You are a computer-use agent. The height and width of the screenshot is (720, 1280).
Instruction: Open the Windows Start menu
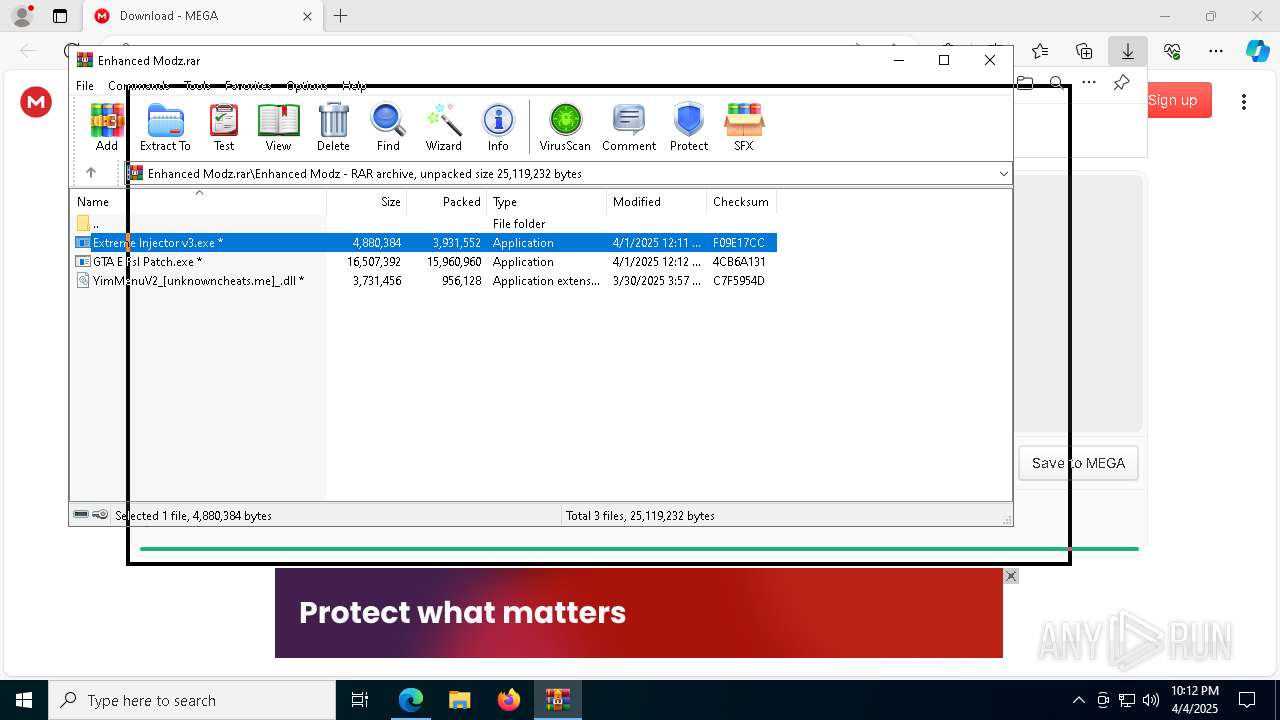pyautogui.click(x=24, y=700)
